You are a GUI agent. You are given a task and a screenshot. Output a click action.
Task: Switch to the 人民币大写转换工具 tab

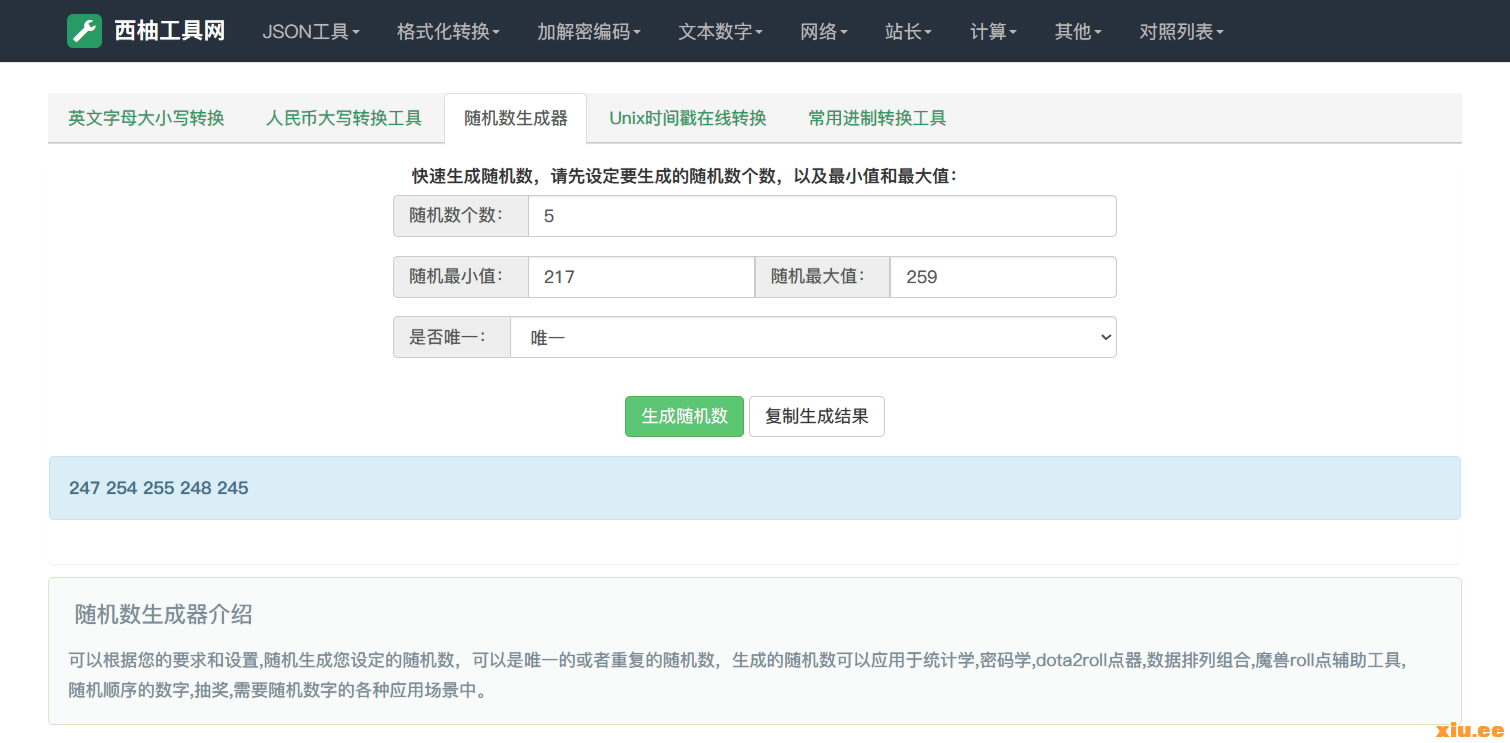pyautogui.click(x=344, y=118)
